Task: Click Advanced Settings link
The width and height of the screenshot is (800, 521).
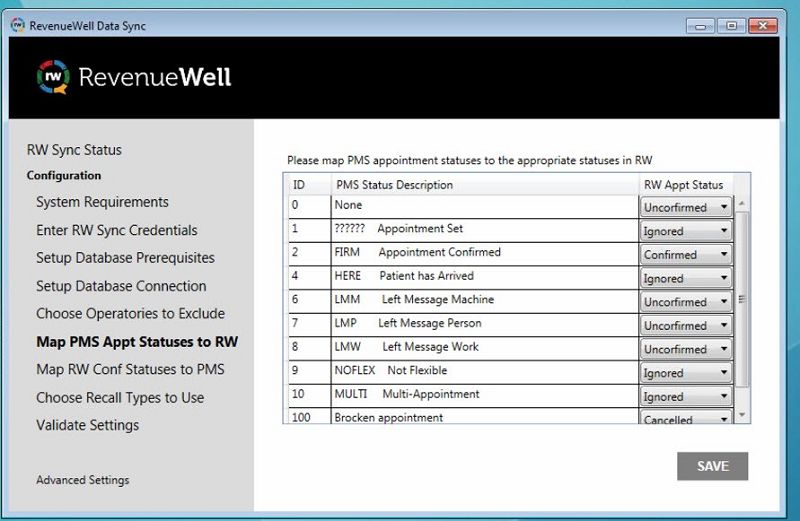Action: 82,480
